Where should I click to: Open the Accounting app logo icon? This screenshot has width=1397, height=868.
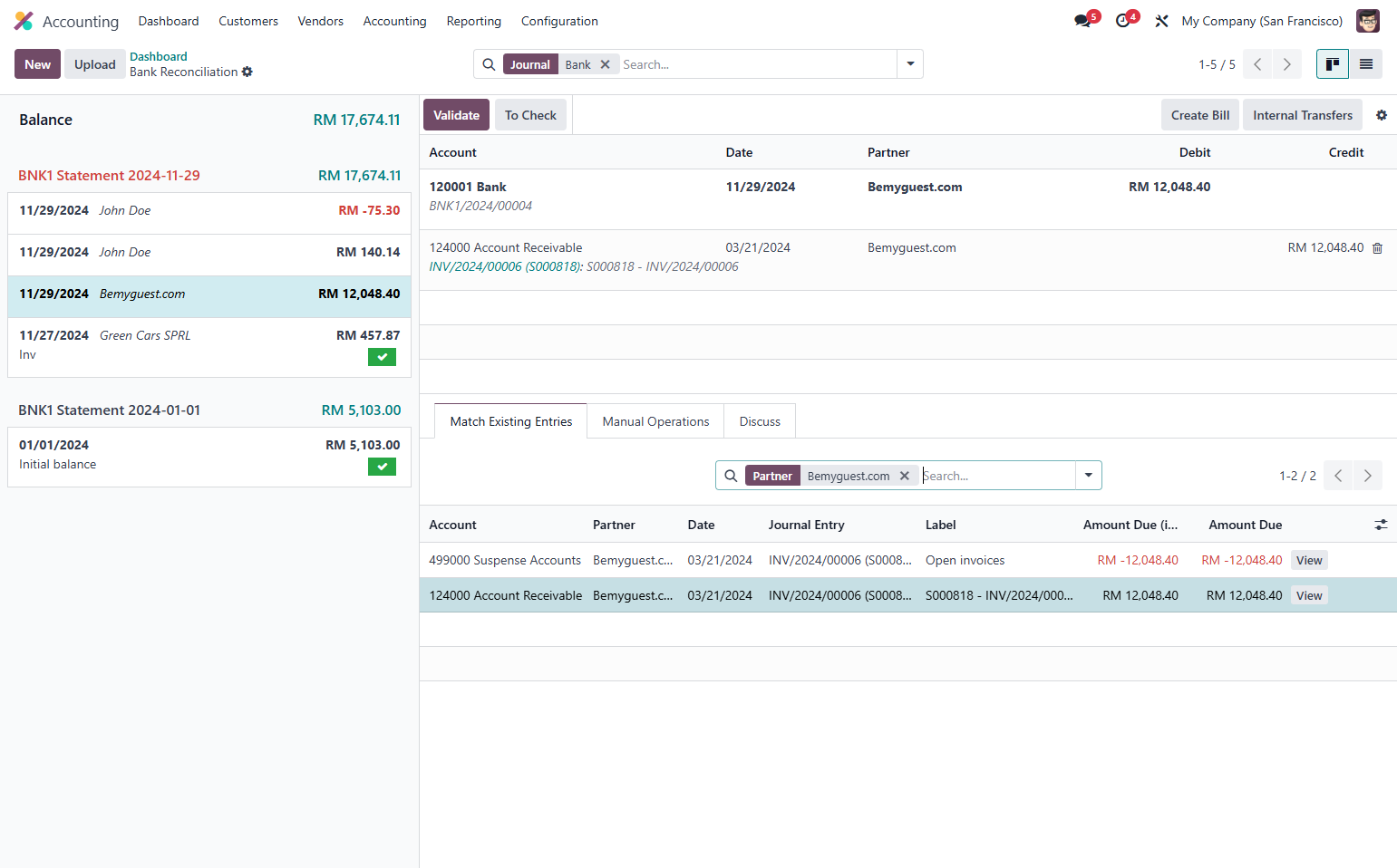tap(24, 21)
